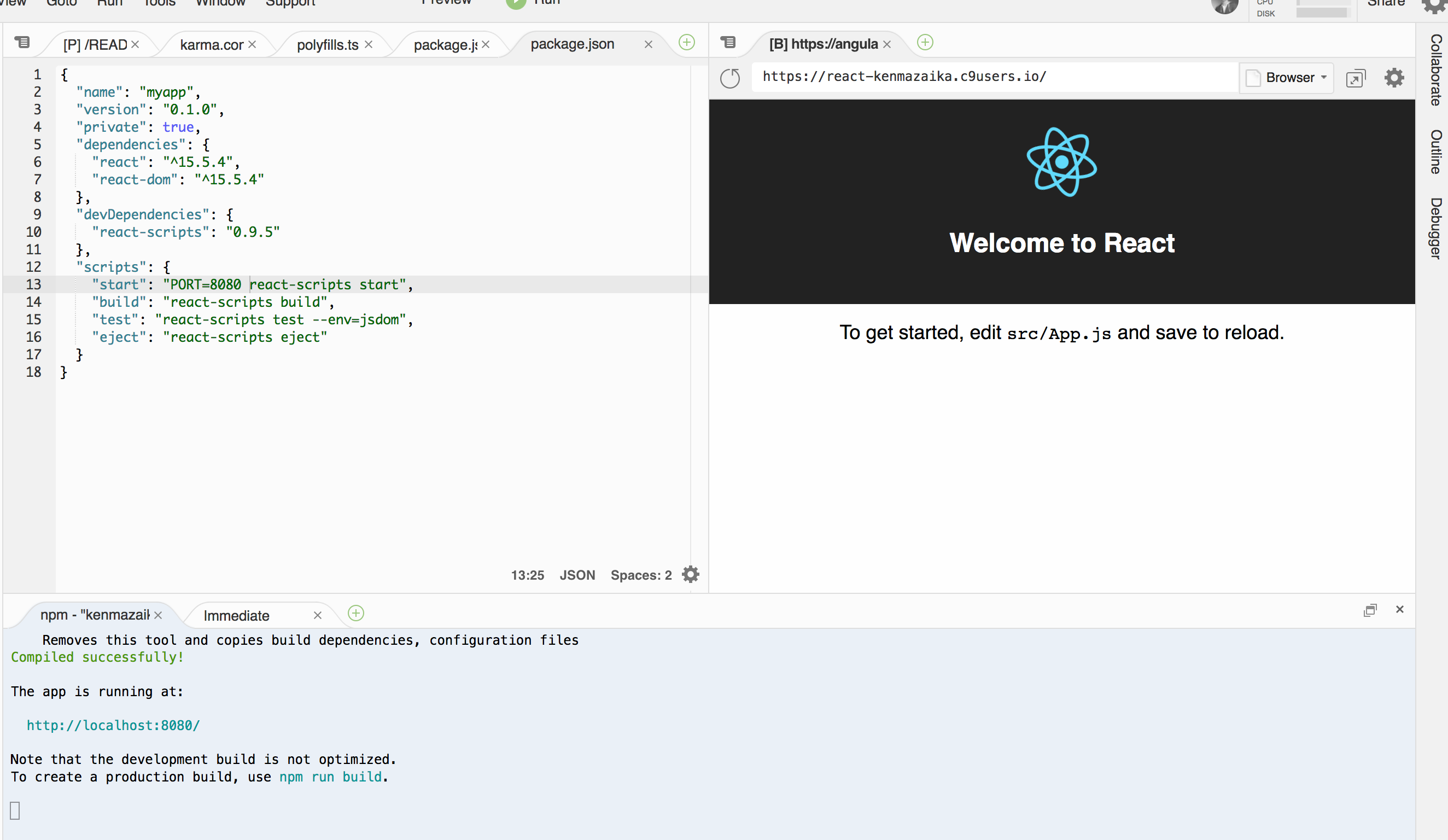Click the localhost:8080 link in terminal
1448x840 pixels.
(x=113, y=726)
